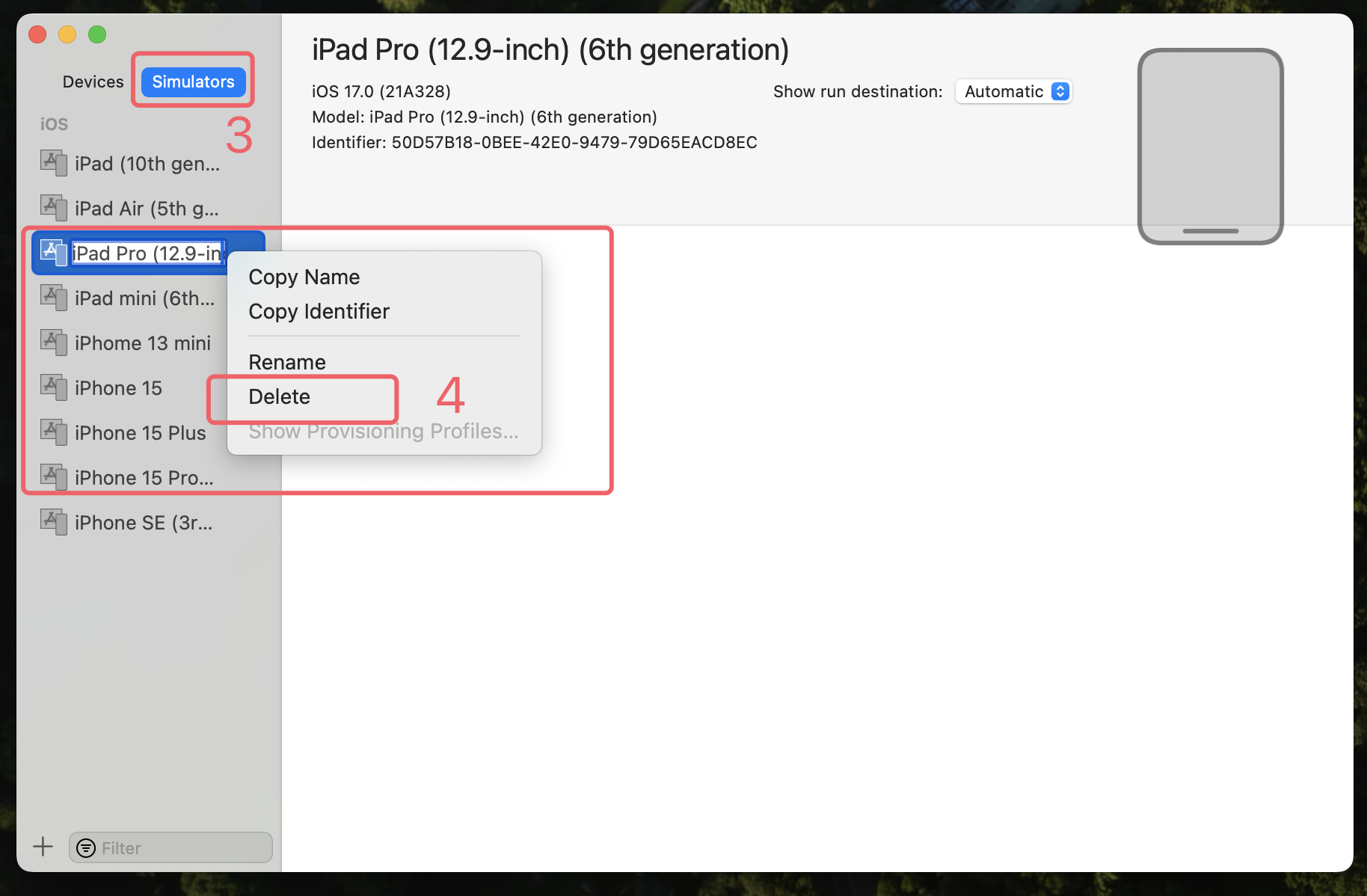Click the iPhone 13 mini simulator icon

coord(54,342)
